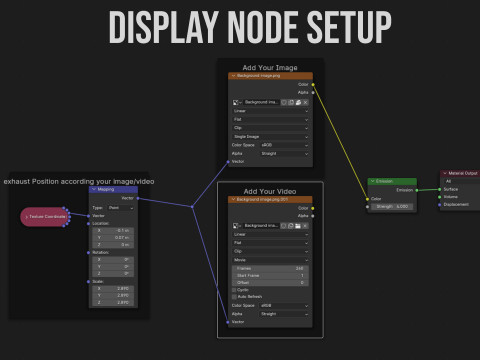Open image browse icon in Add Your Video node
Screen dimensions: 480x360
[237, 226]
